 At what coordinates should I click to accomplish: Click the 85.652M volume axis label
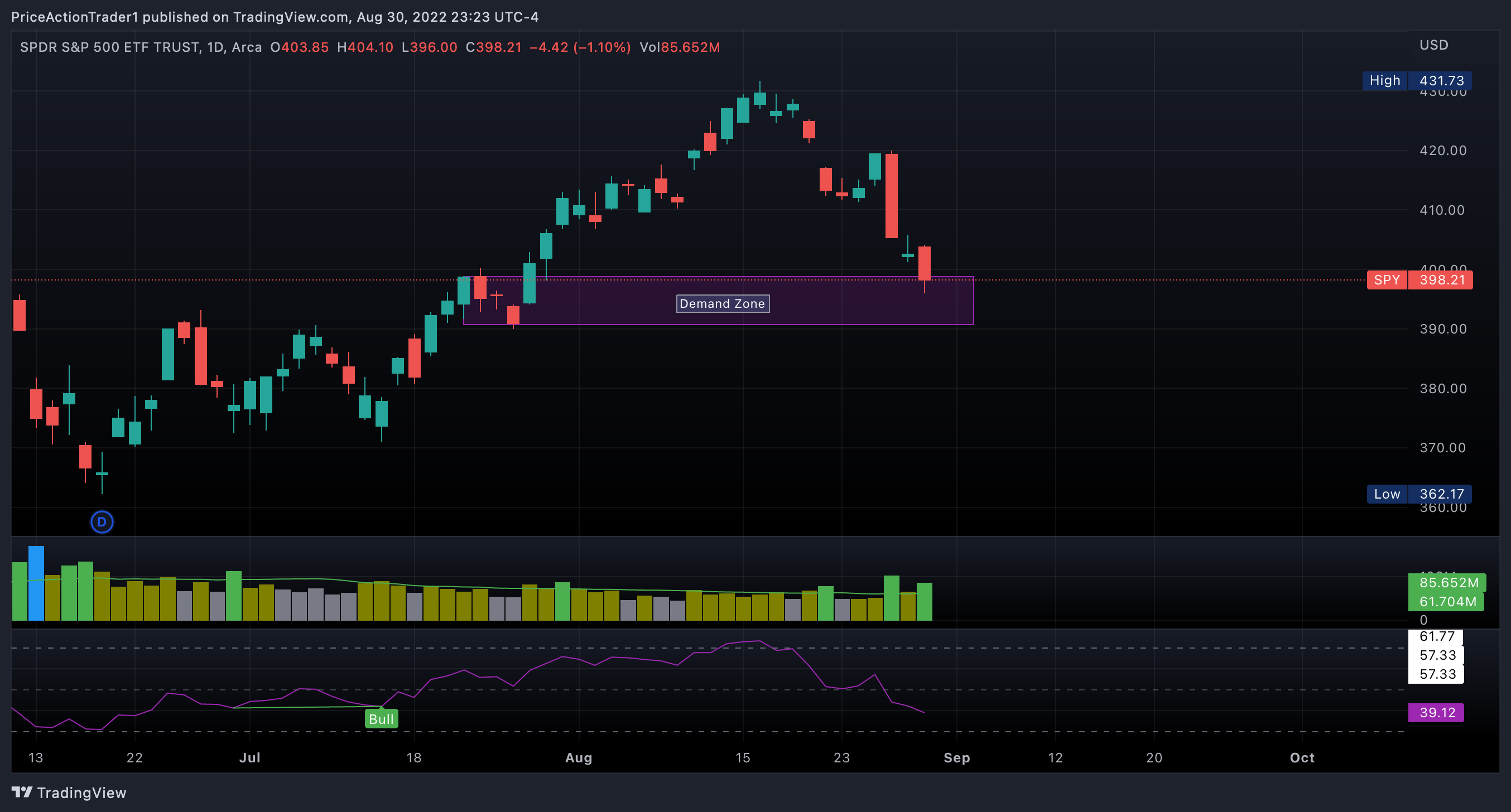point(1447,582)
